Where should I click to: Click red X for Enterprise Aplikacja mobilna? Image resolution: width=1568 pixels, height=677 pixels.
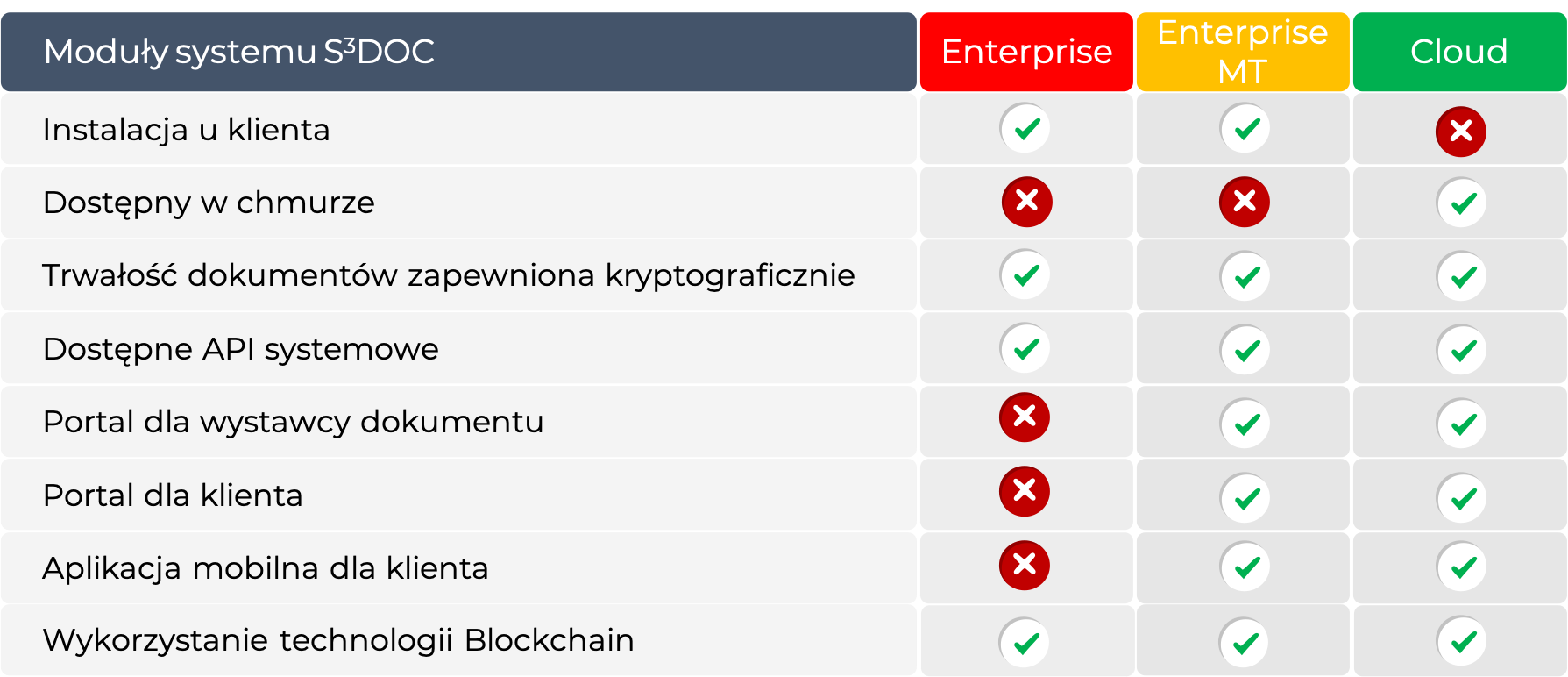pyautogui.click(x=1024, y=565)
